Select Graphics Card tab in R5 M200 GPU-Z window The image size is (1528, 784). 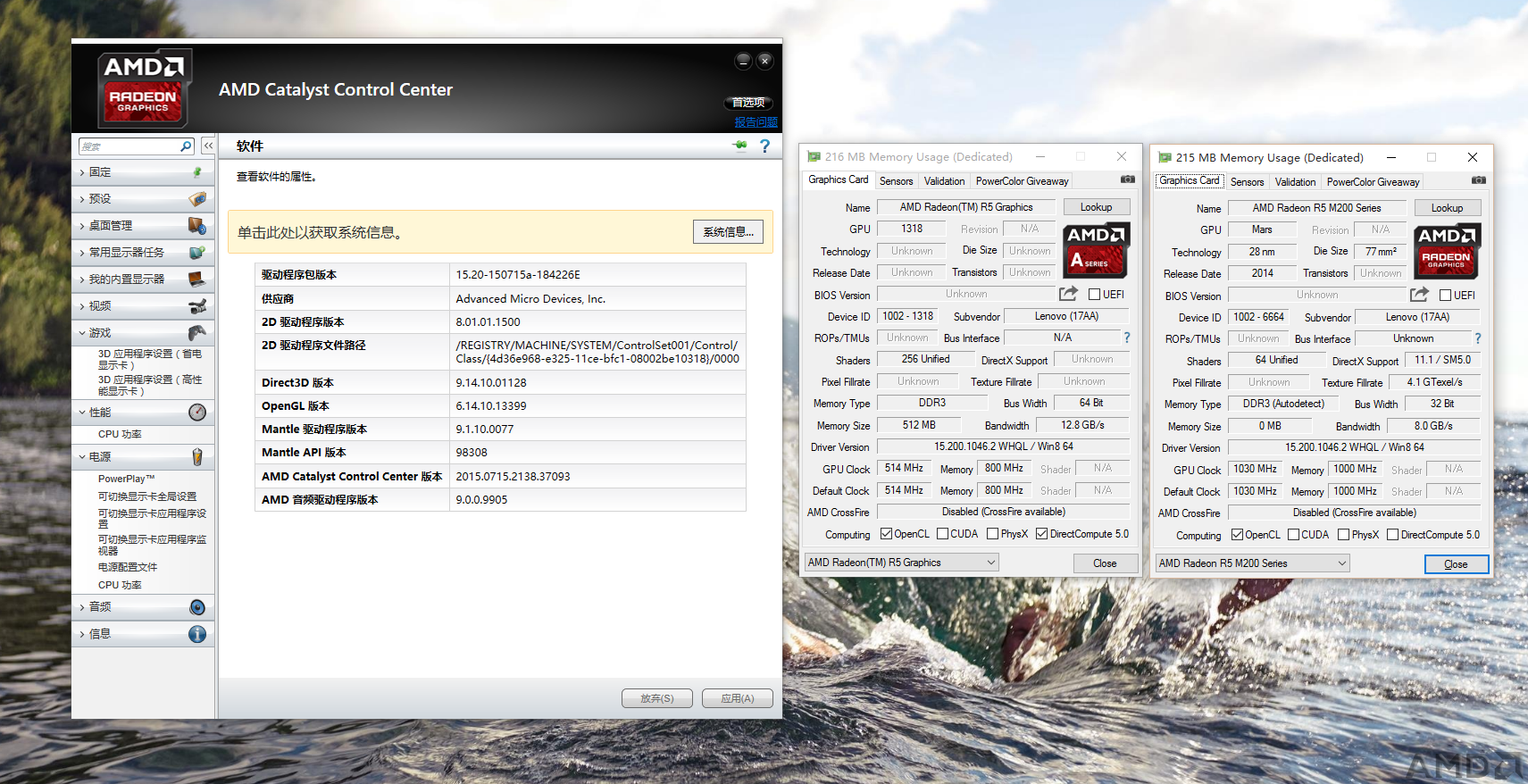click(x=1189, y=180)
